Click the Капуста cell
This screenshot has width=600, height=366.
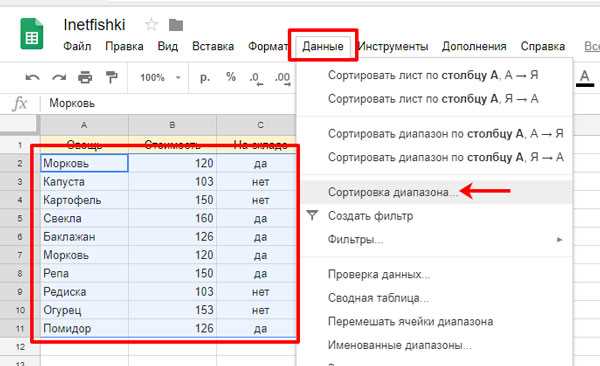pyautogui.click(x=84, y=182)
